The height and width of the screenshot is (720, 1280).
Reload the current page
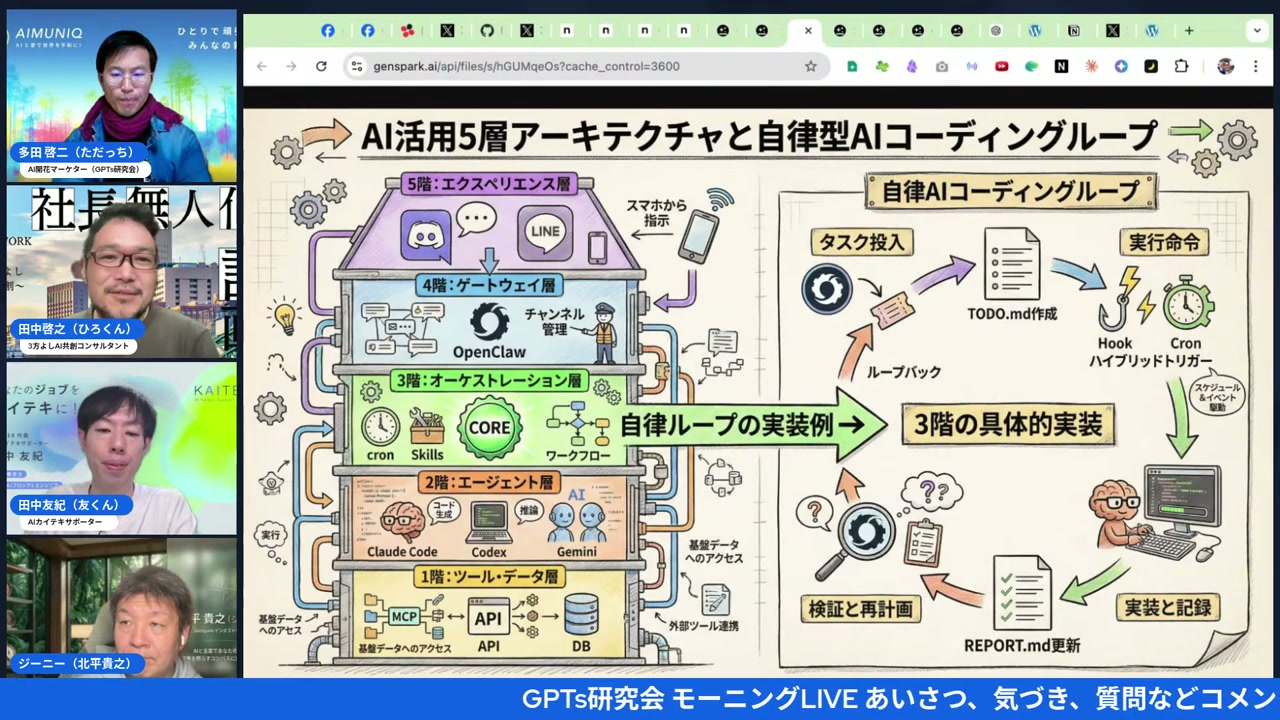(320, 66)
